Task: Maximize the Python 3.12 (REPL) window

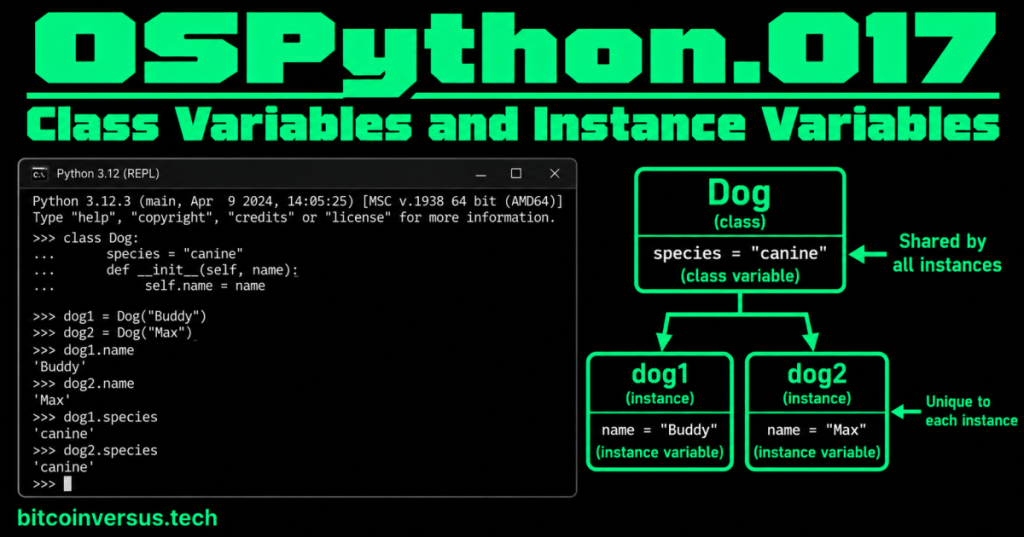Action: click(516, 174)
